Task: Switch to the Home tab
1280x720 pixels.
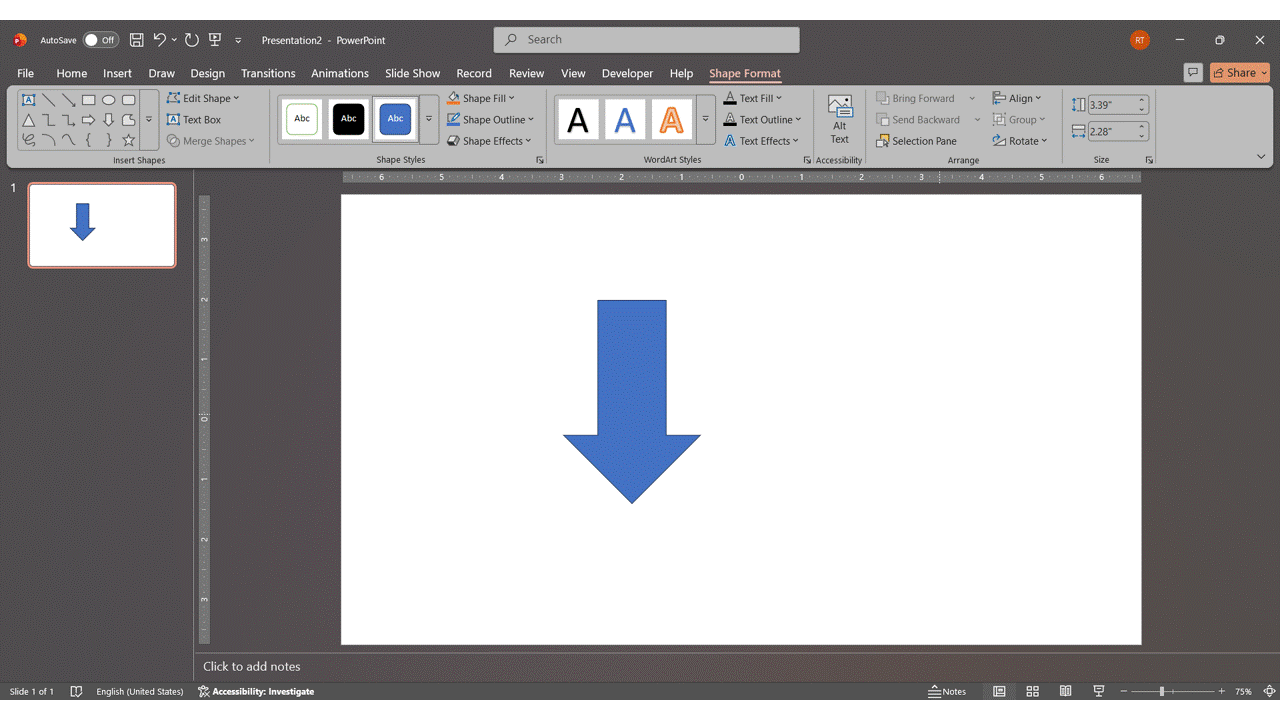Action: (x=71, y=73)
